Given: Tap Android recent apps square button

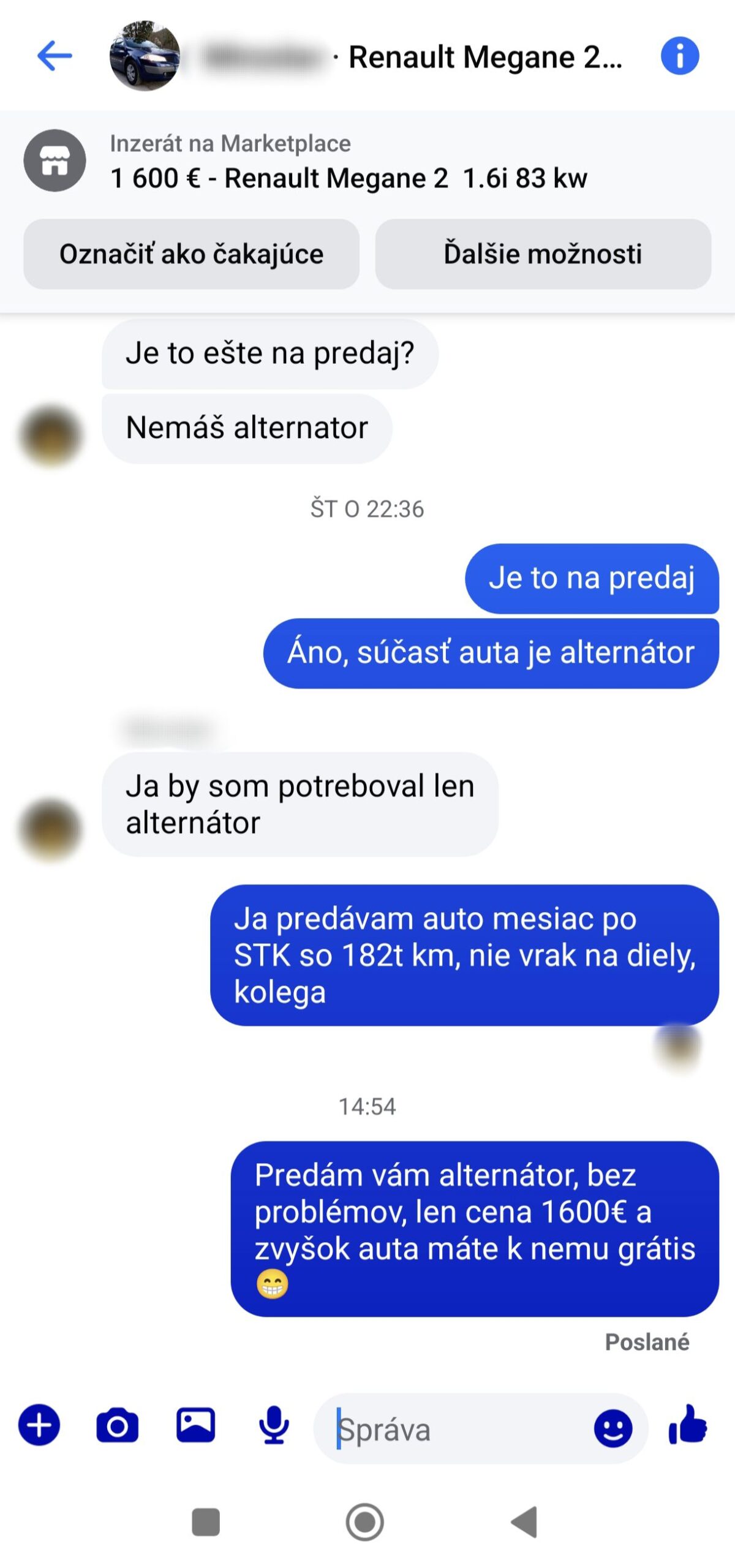Looking at the screenshot, I should point(206,1522).
